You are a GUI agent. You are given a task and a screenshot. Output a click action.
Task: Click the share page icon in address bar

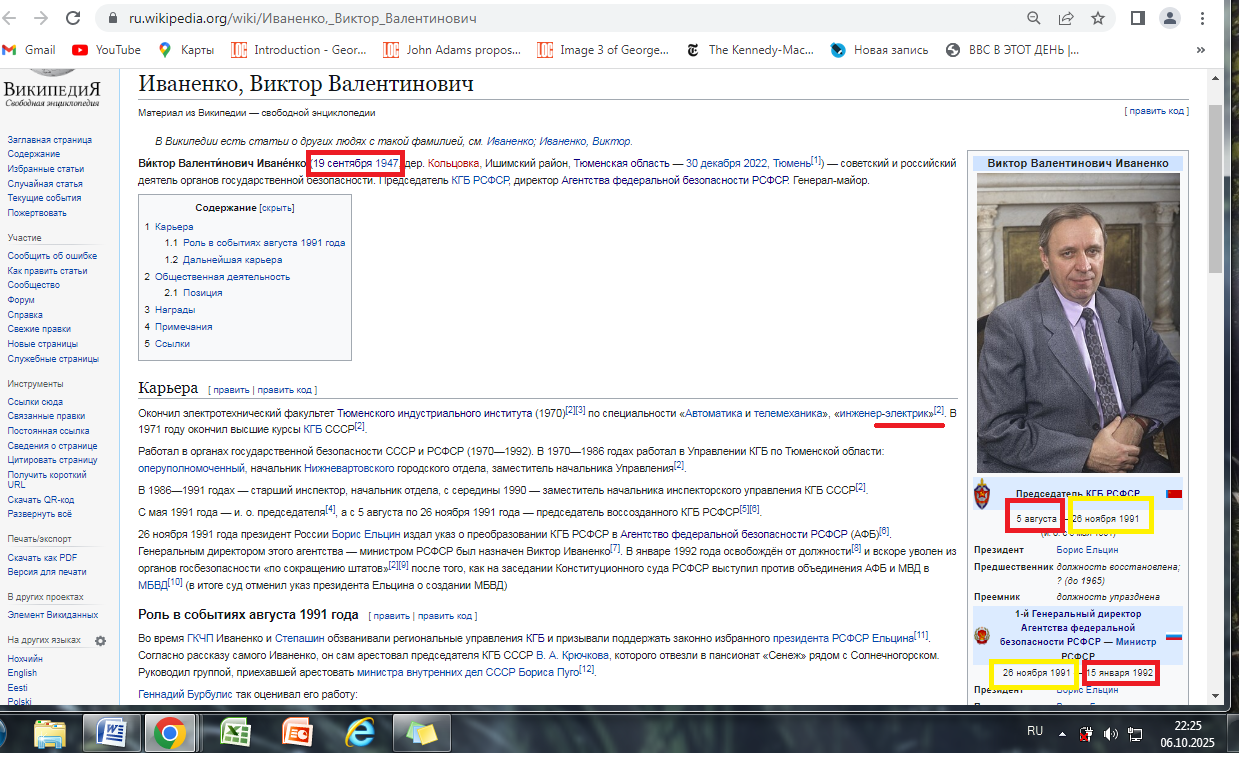pos(1066,18)
